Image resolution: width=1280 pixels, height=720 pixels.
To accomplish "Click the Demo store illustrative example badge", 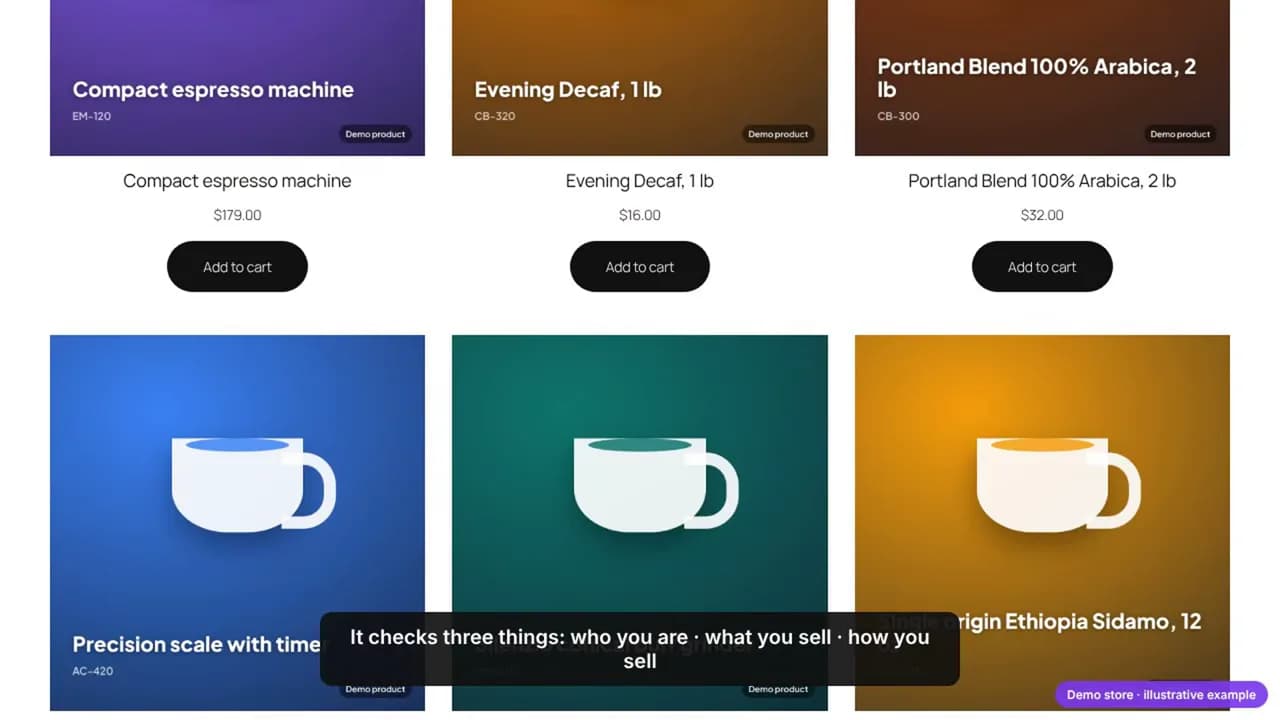I will [1161, 695].
